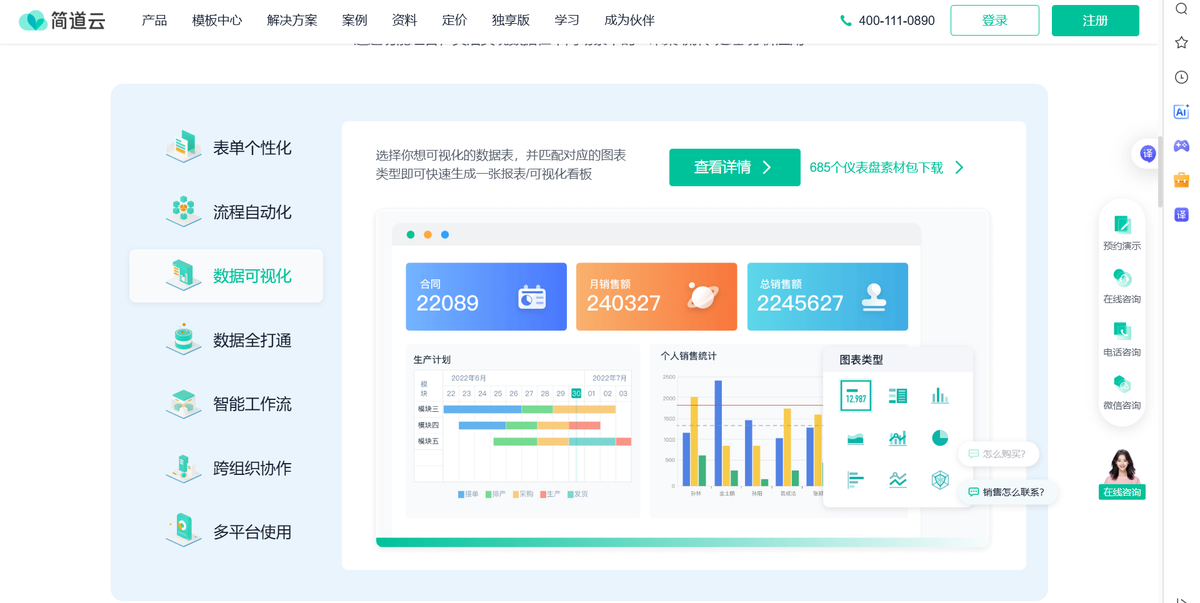This screenshot has height=603, width=1200.
Task: Select the table list chart type icon
Action: (898, 396)
